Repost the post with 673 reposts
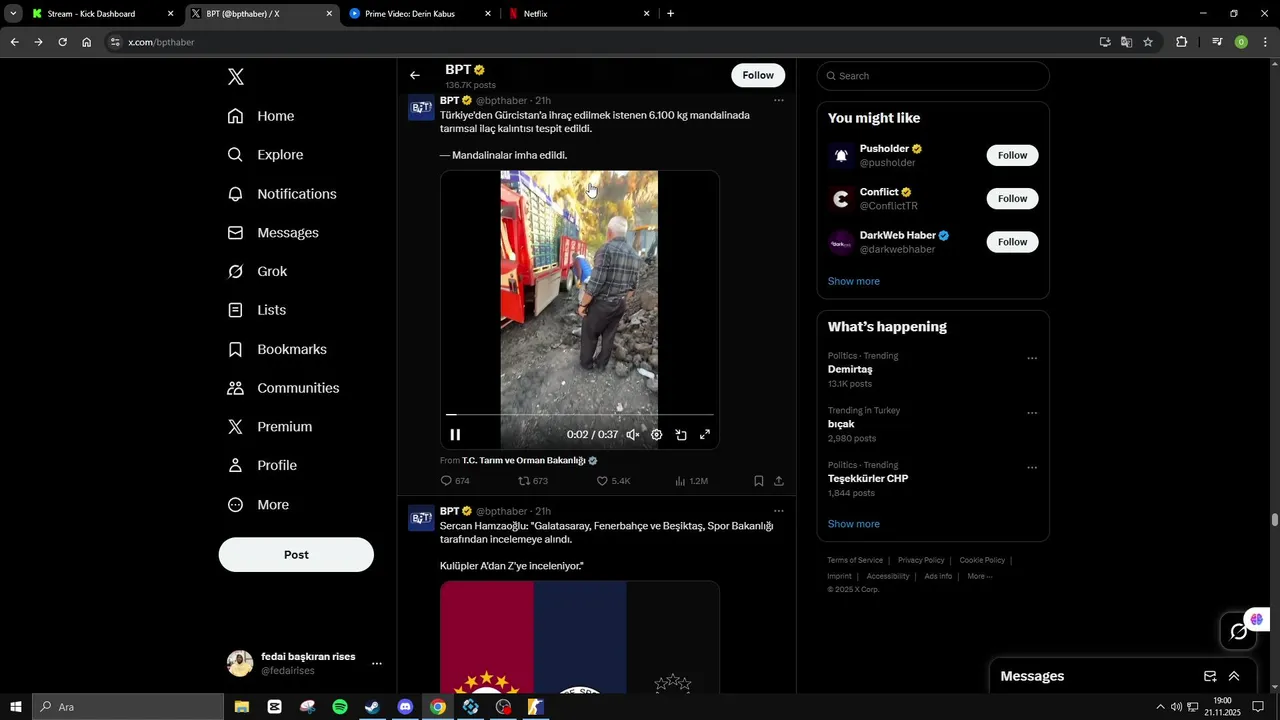 tap(532, 481)
